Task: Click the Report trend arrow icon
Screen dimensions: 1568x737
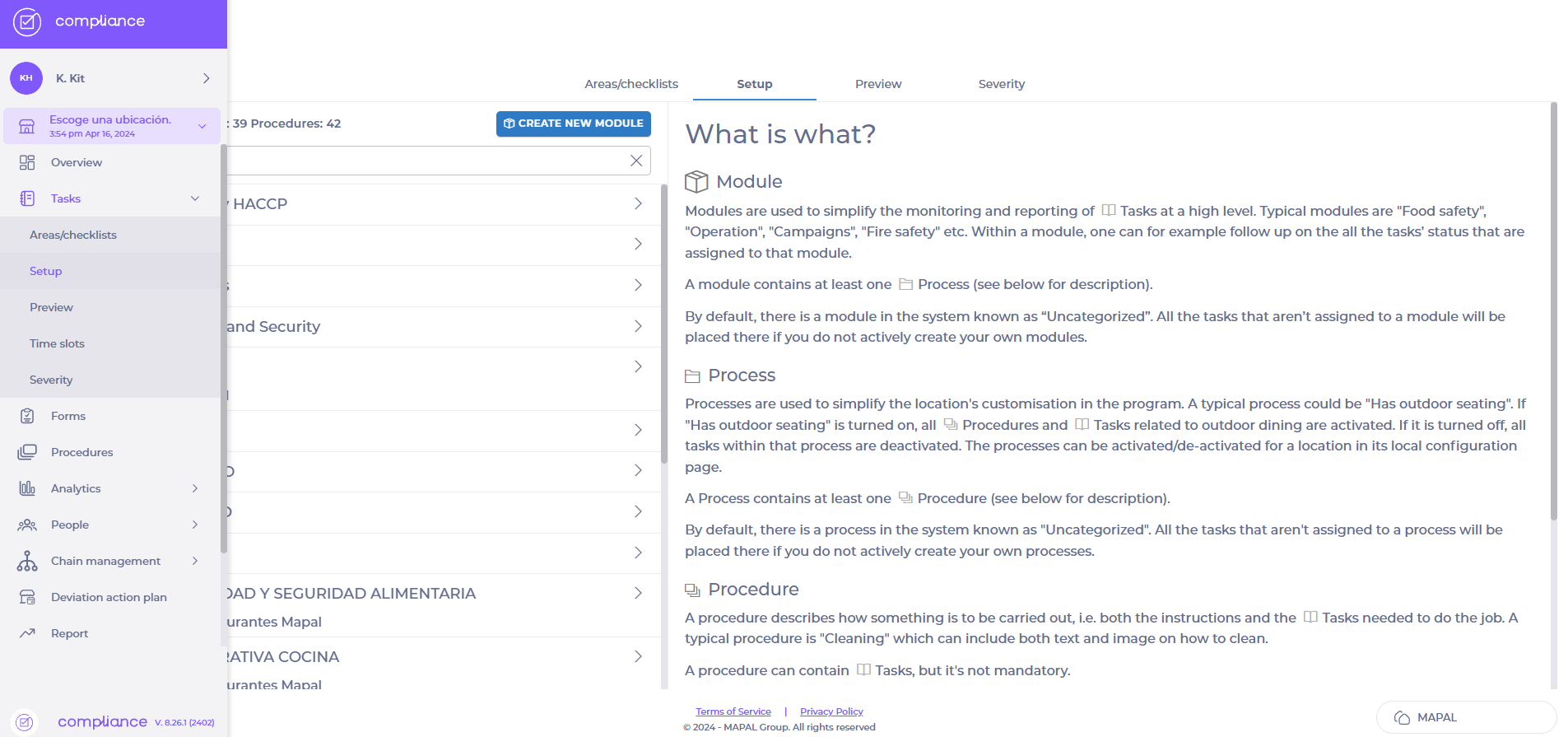Action: click(27, 633)
